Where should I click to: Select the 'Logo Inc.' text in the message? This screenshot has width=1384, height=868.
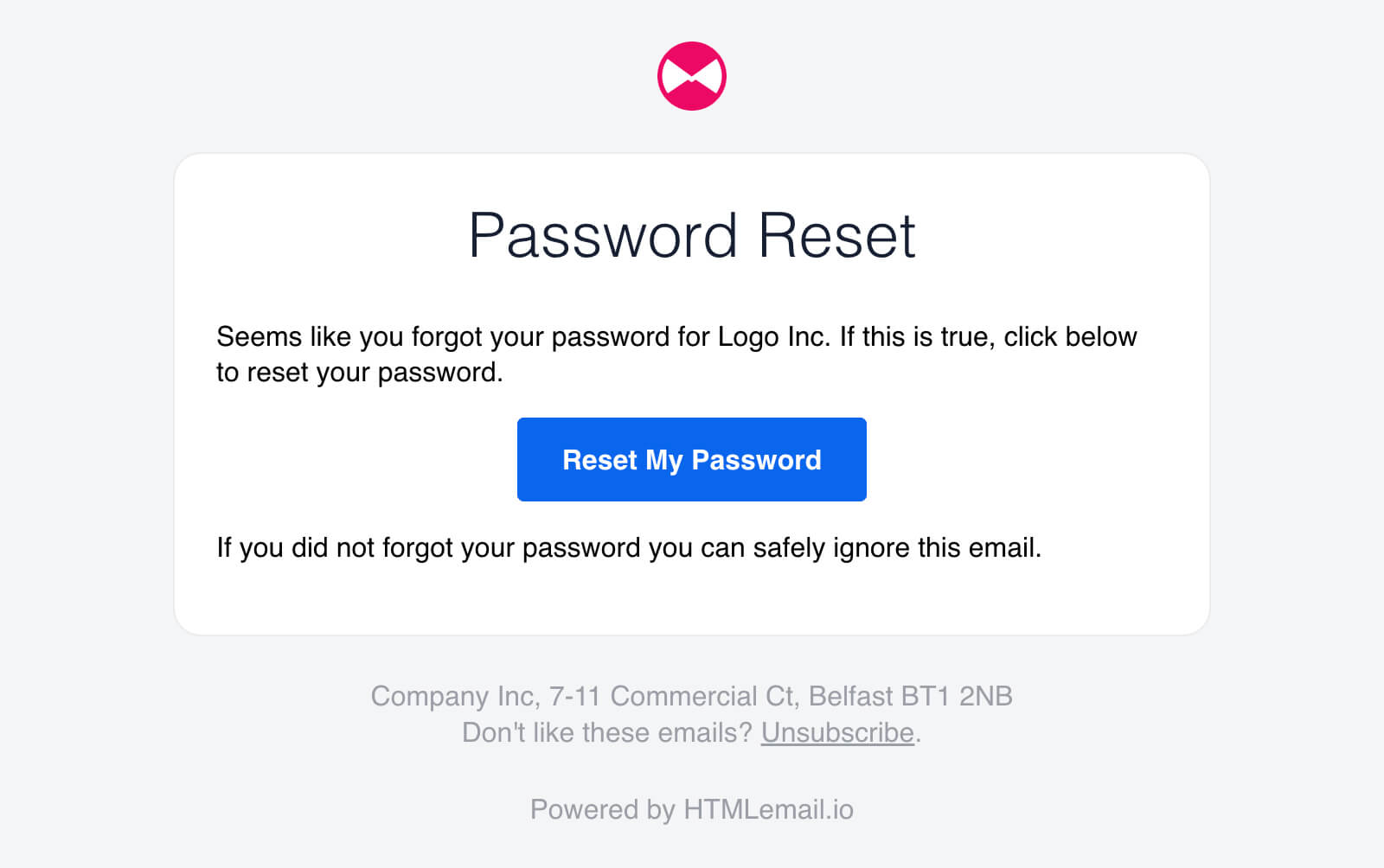click(774, 336)
